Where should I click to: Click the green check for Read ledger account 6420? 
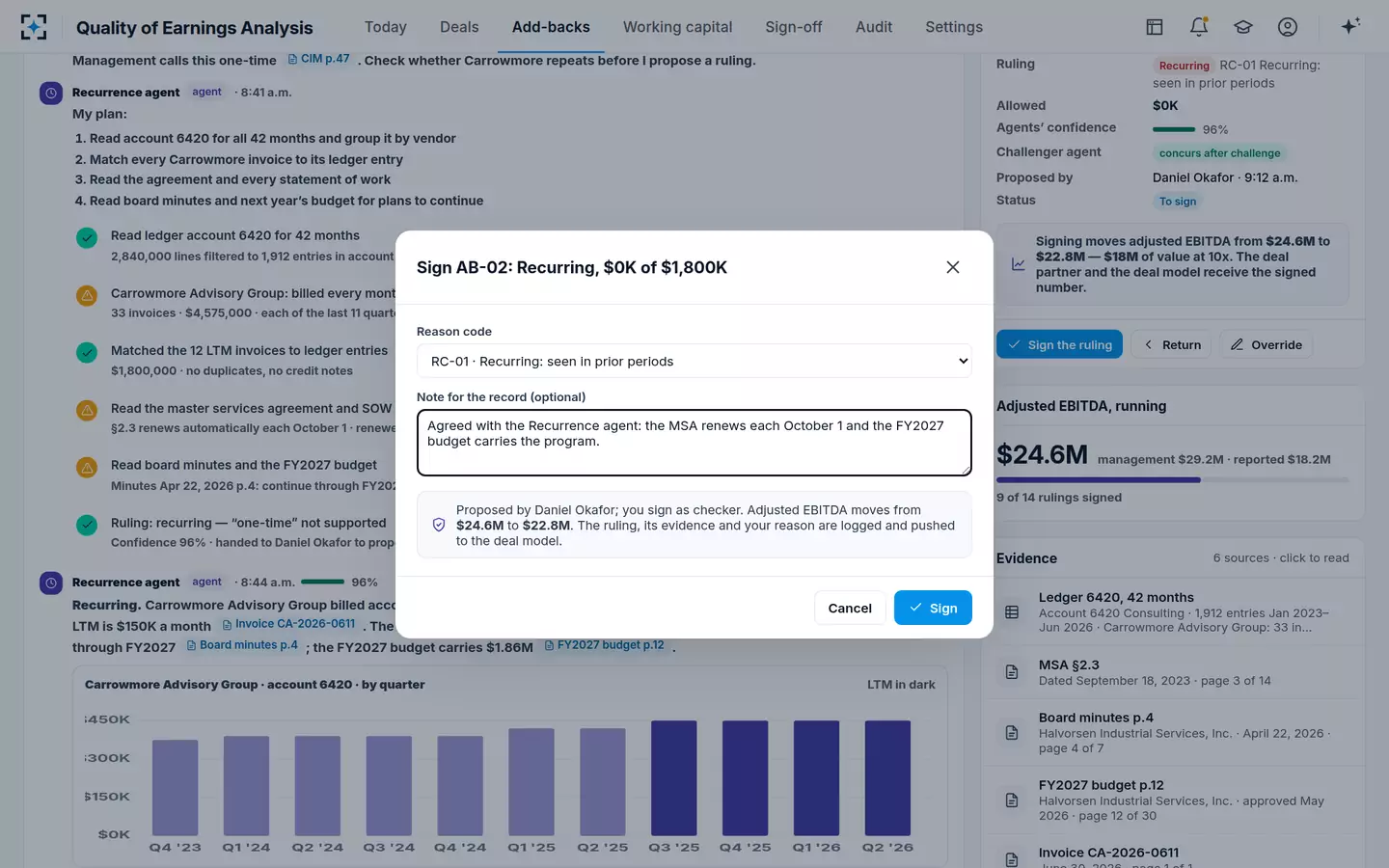(87, 237)
